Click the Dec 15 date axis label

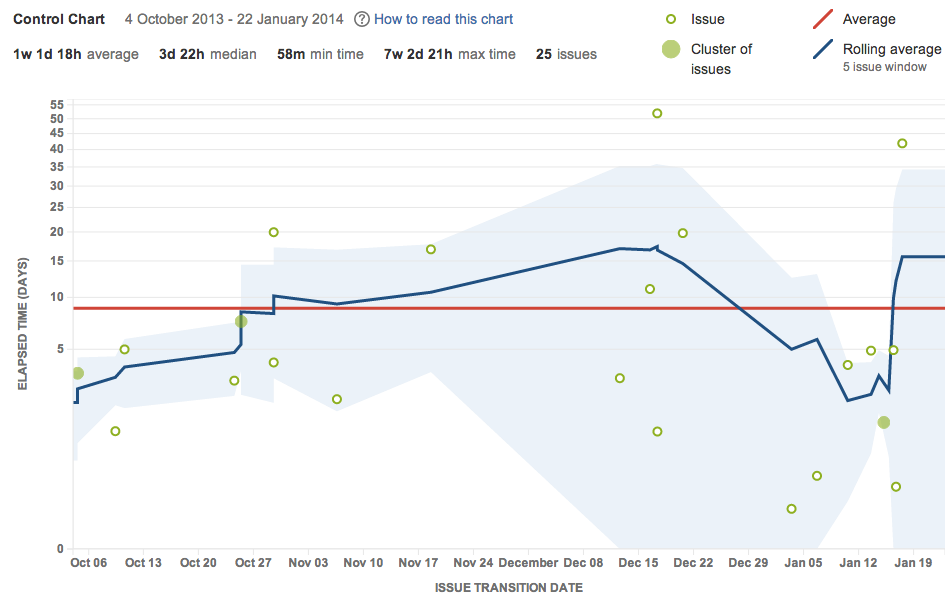coord(638,563)
